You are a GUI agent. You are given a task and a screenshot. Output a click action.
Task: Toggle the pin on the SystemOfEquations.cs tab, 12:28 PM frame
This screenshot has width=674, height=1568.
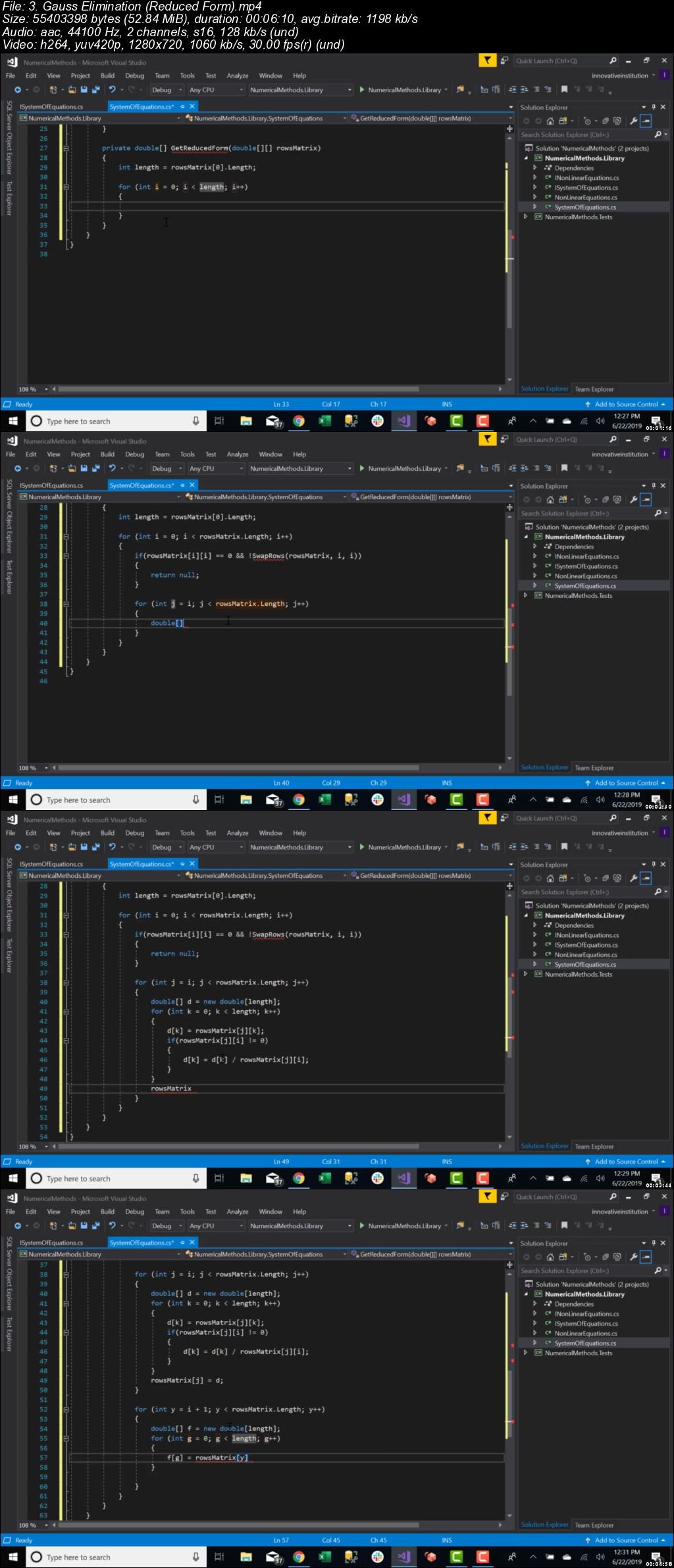pos(182,485)
